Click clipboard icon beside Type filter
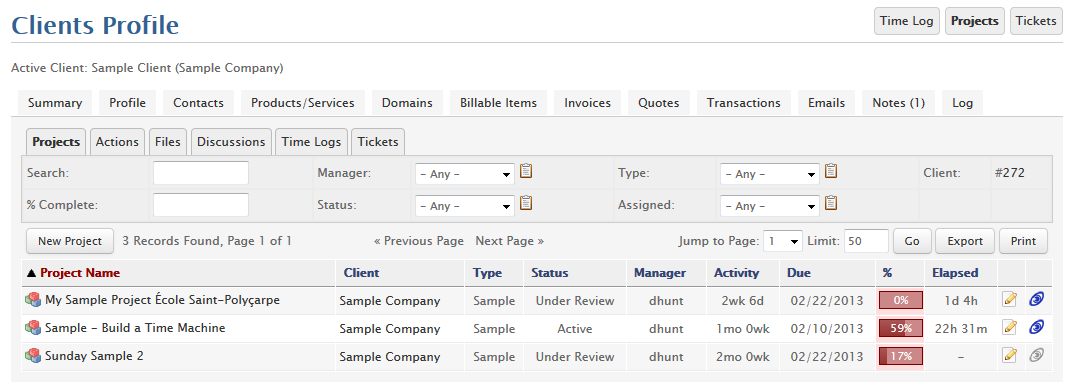Viewport: 1067px width, 390px height. coord(831,172)
